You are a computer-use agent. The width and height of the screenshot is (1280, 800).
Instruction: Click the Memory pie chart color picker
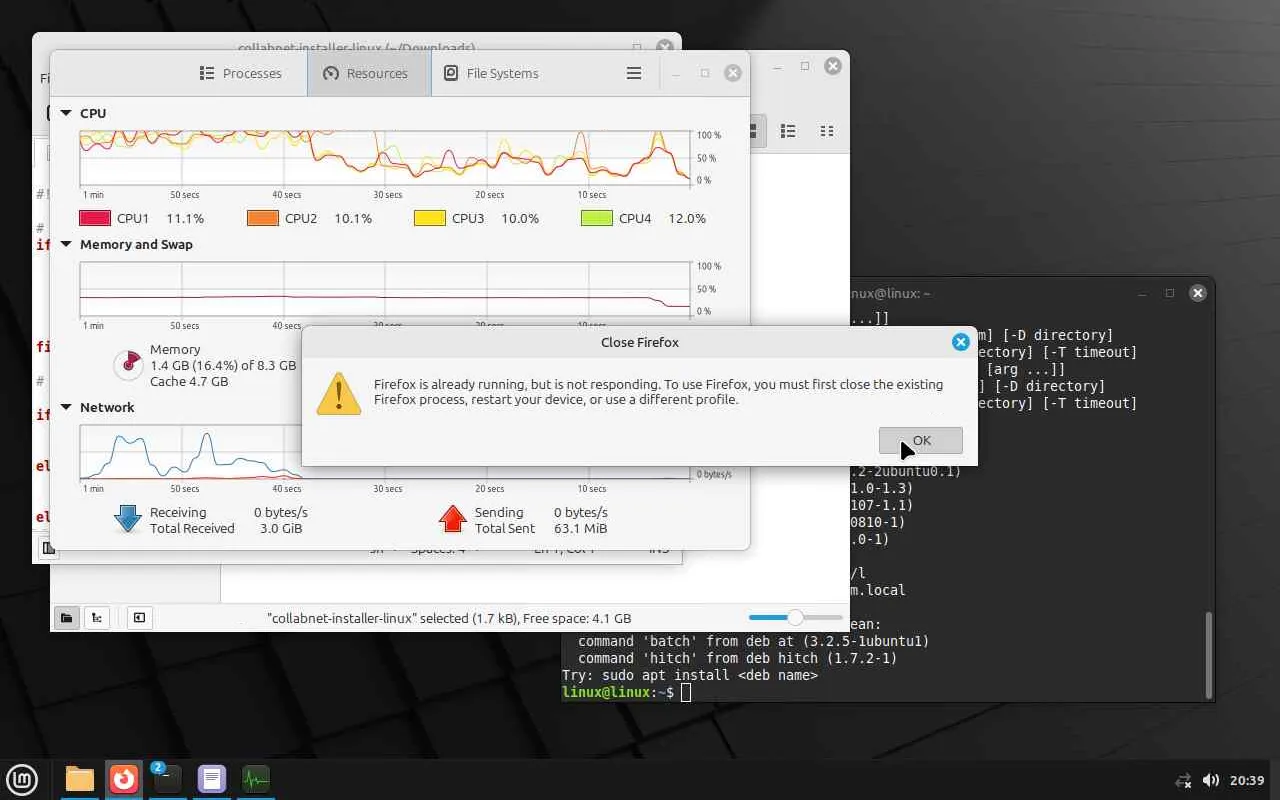pyautogui.click(x=128, y=365)
